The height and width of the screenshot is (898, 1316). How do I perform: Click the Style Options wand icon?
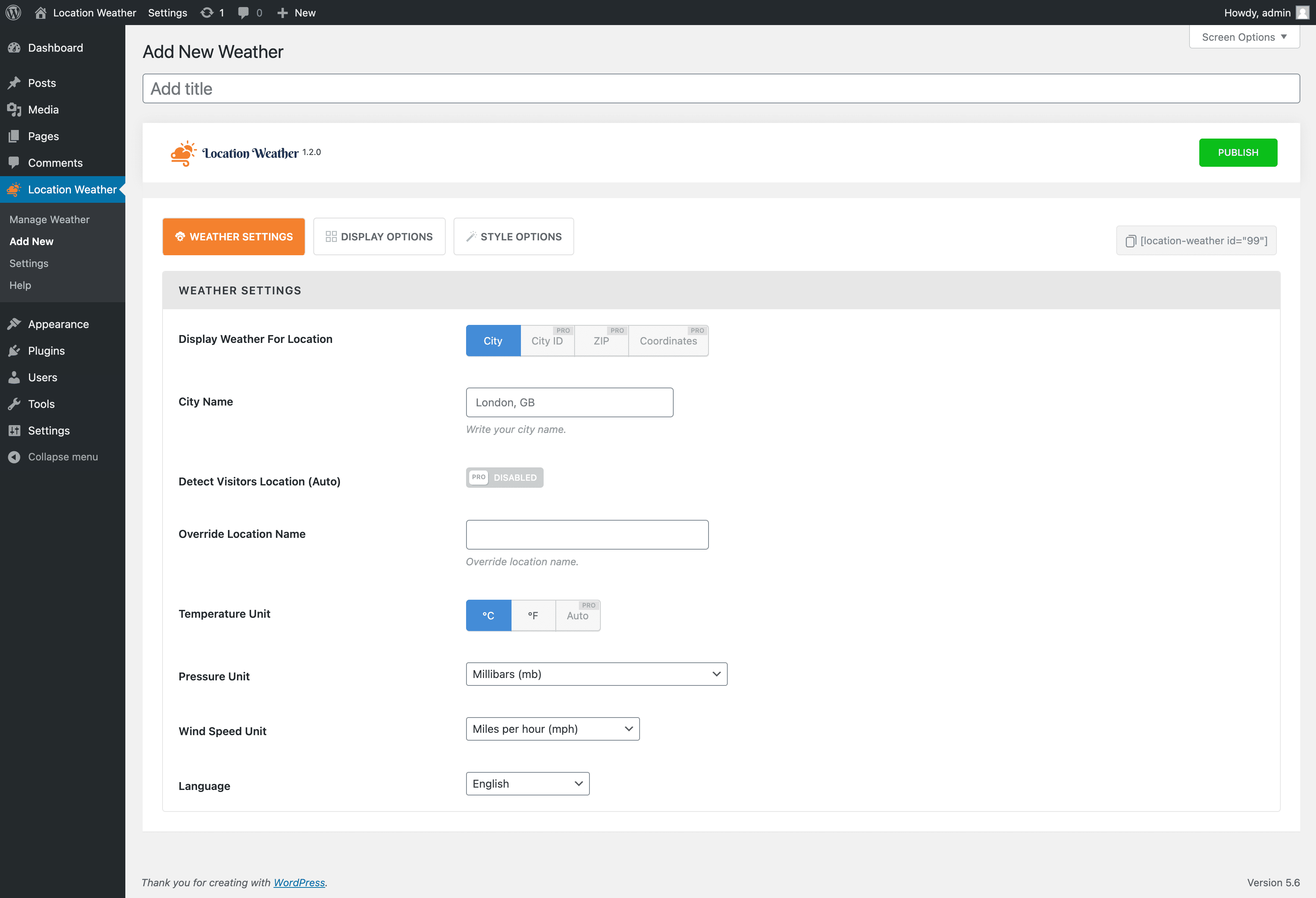pyautogui.click(x=471, y=236)
